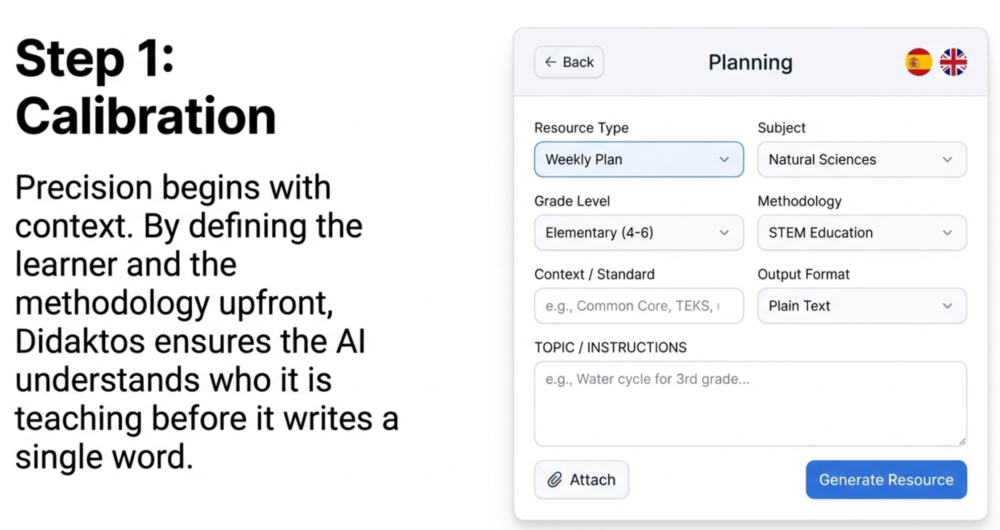Go back using the Back button
Viewport: 1000px width, 530px height.
click(x=569, y=62)
